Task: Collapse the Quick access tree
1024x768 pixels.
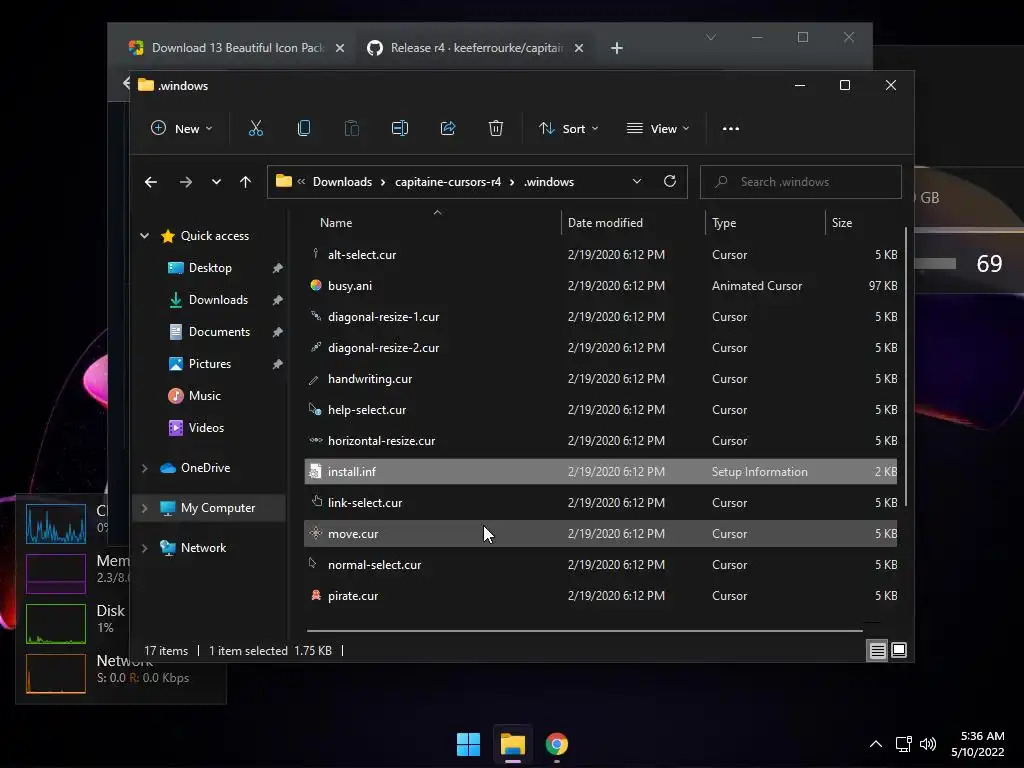Action: 145,236
